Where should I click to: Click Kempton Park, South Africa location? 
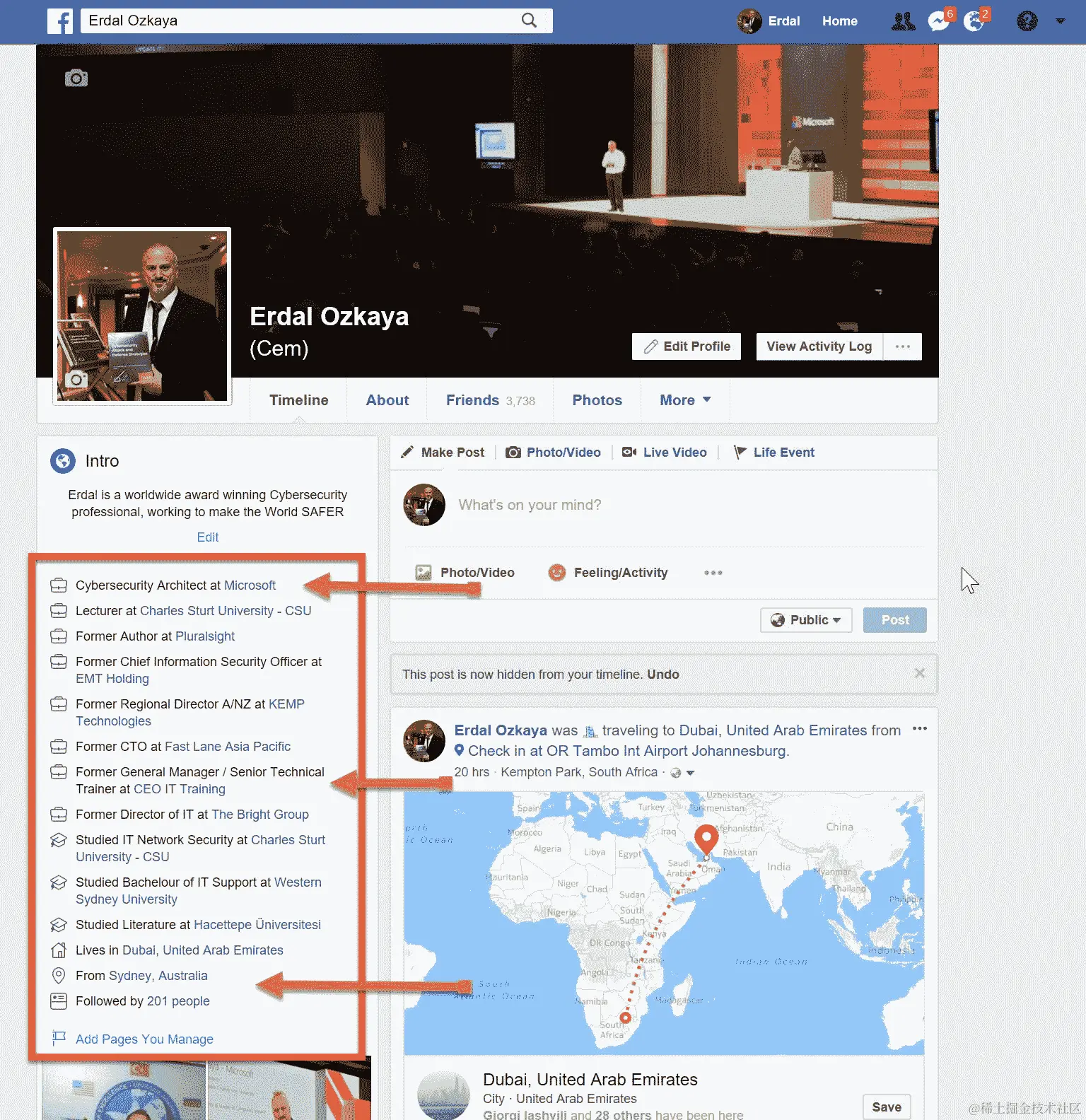[579, 772]
